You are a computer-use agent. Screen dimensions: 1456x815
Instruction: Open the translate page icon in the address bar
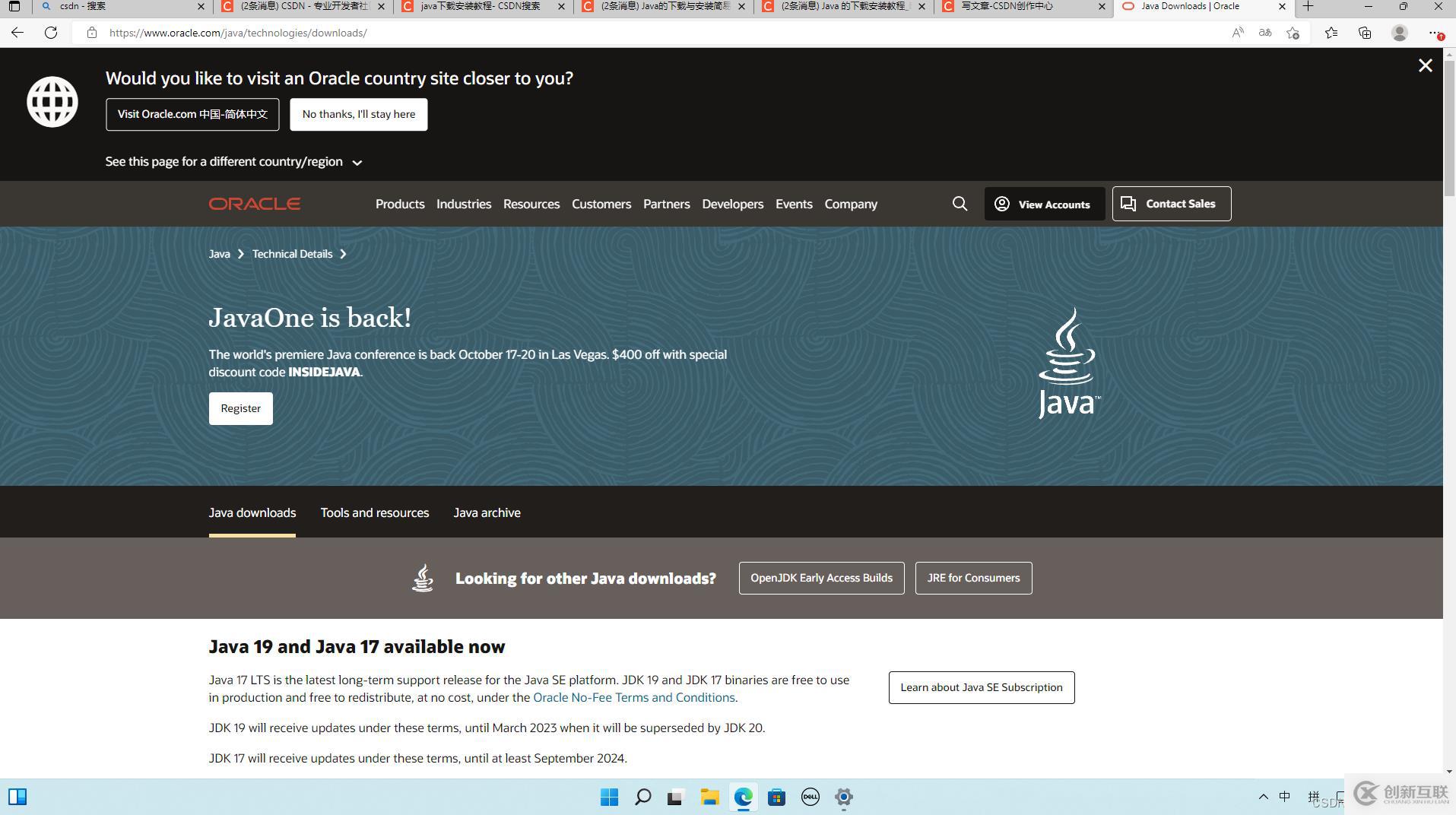[1265, 33]
